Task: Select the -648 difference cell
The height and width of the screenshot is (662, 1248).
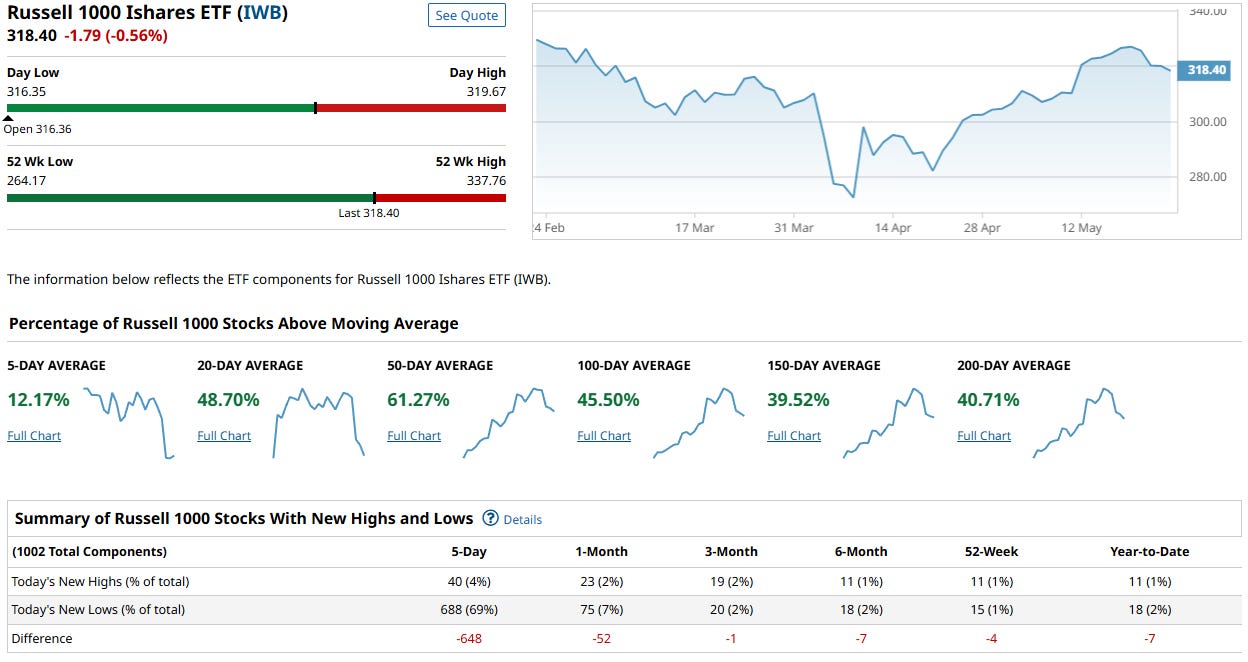Action: click(470, 638)
